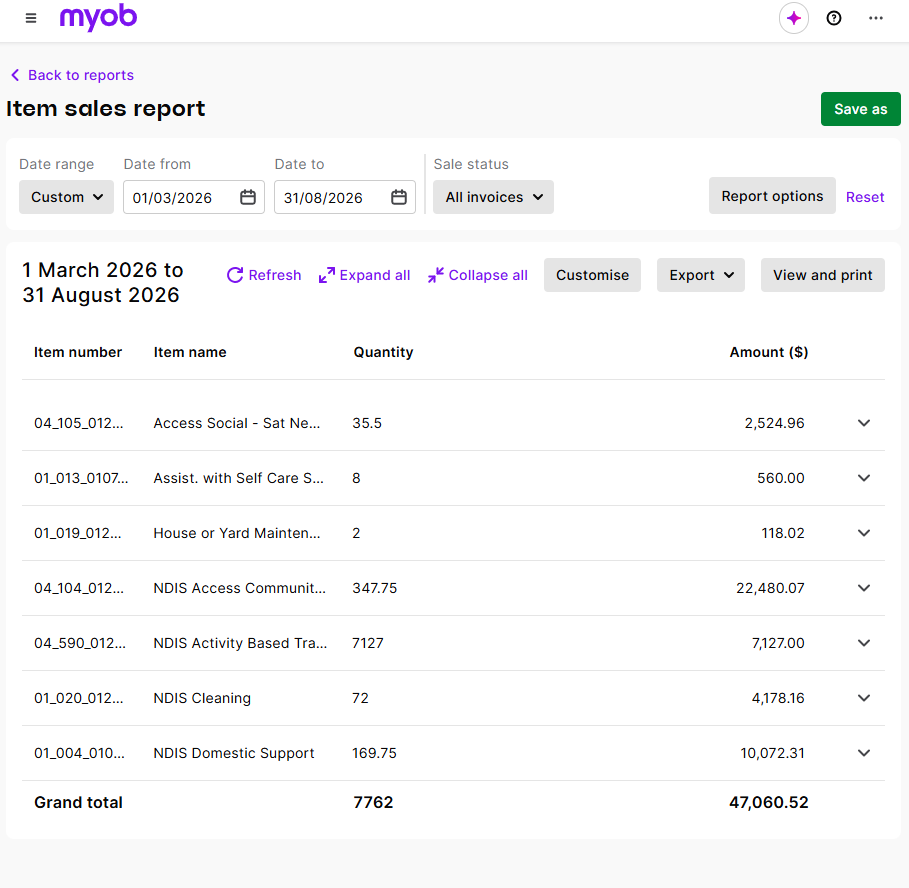Select item number 04_590_012...

(x=80, y=643)
